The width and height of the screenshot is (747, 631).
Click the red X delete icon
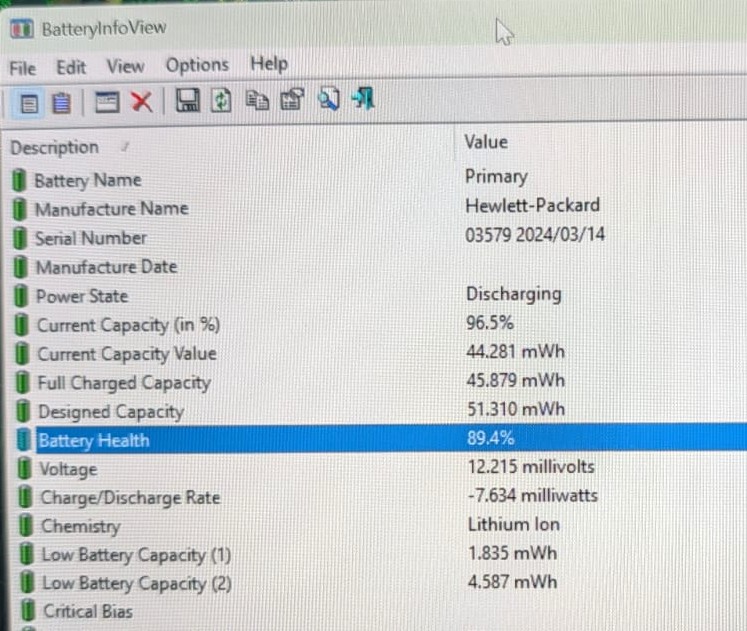[141, 101]
